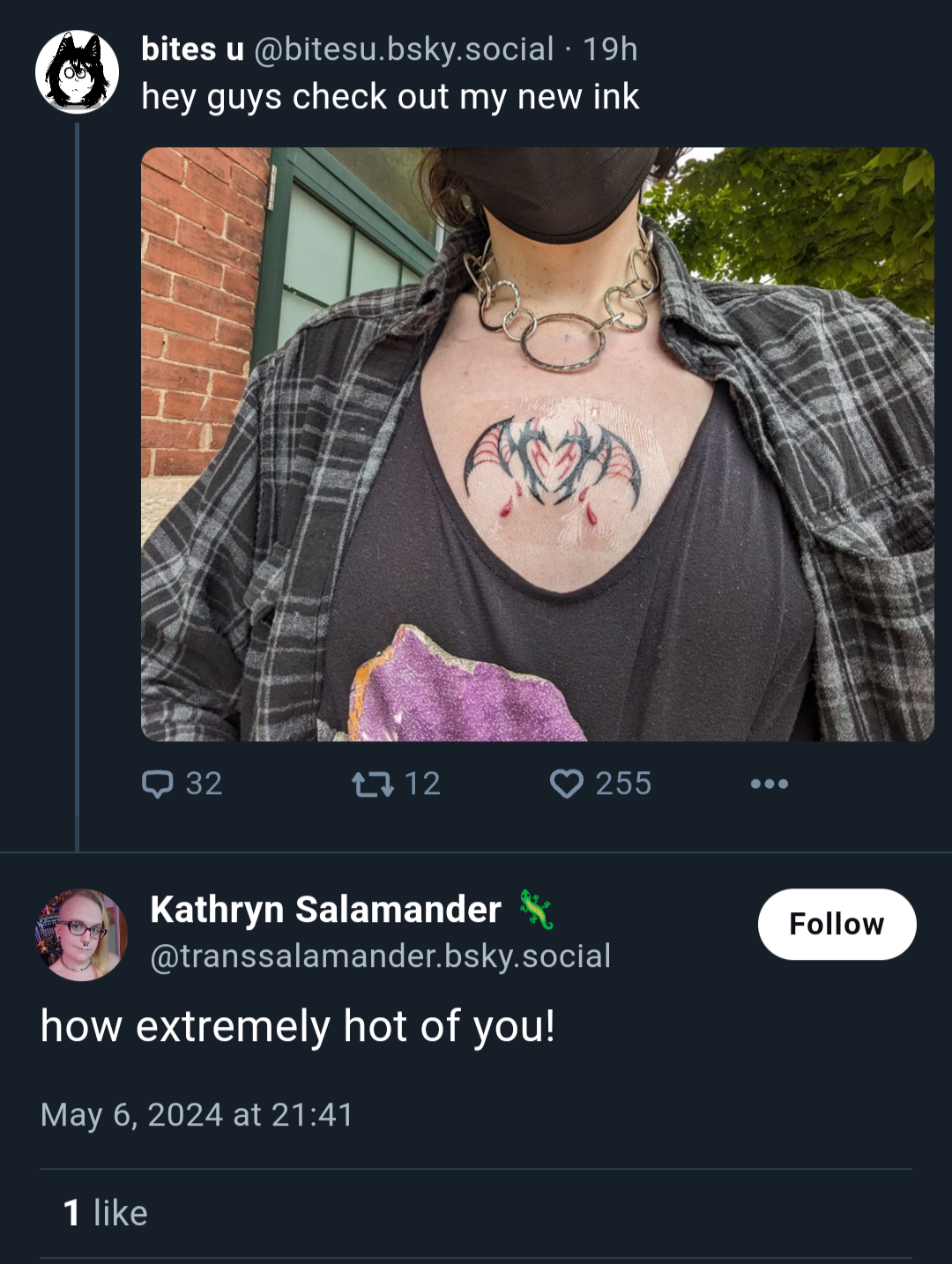Select the text 'hey guys check out my new ink'
The image size is (952, 1264).
coord(390,97)
